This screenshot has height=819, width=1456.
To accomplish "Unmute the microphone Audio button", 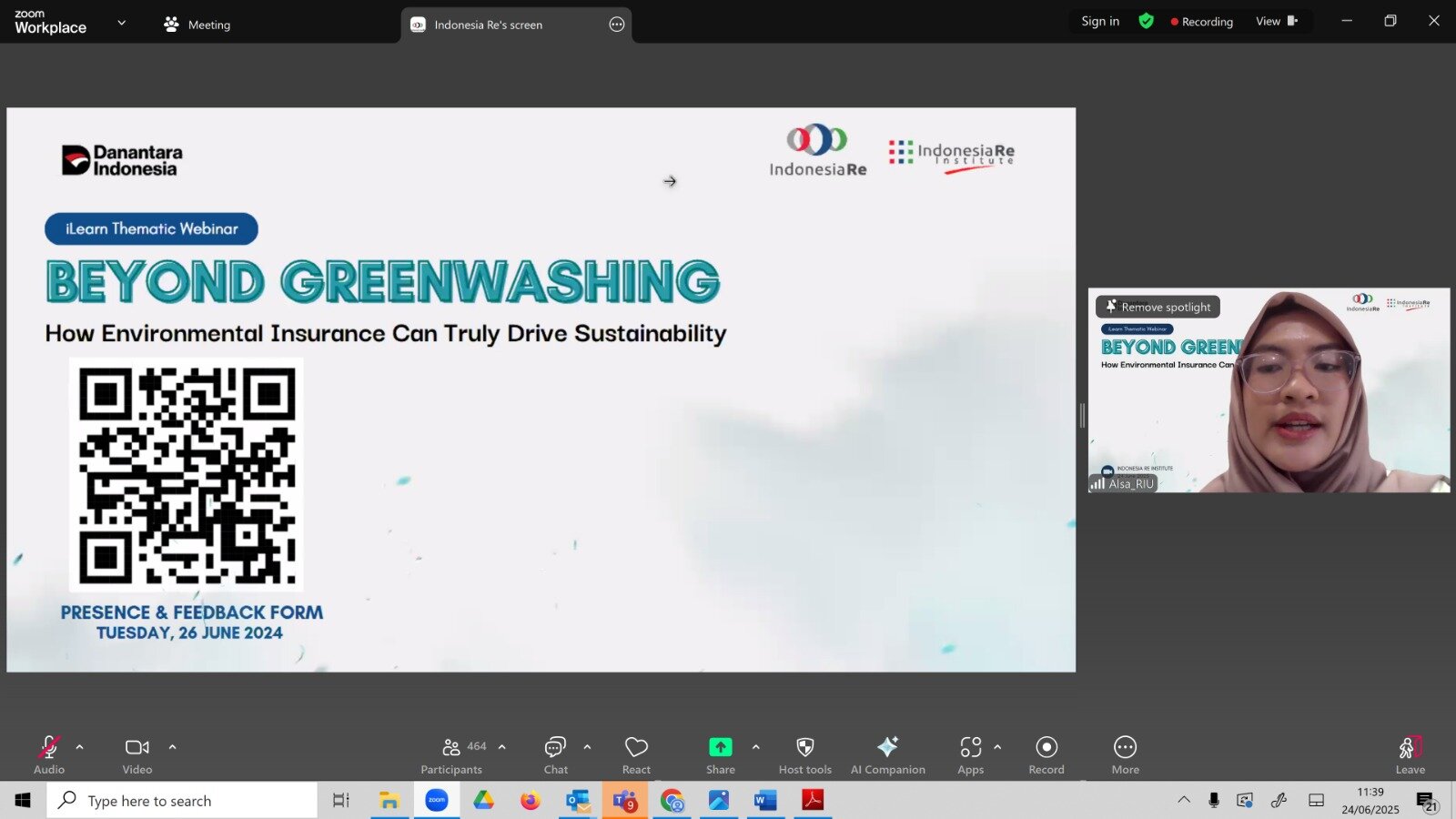I will click(49, 755).
